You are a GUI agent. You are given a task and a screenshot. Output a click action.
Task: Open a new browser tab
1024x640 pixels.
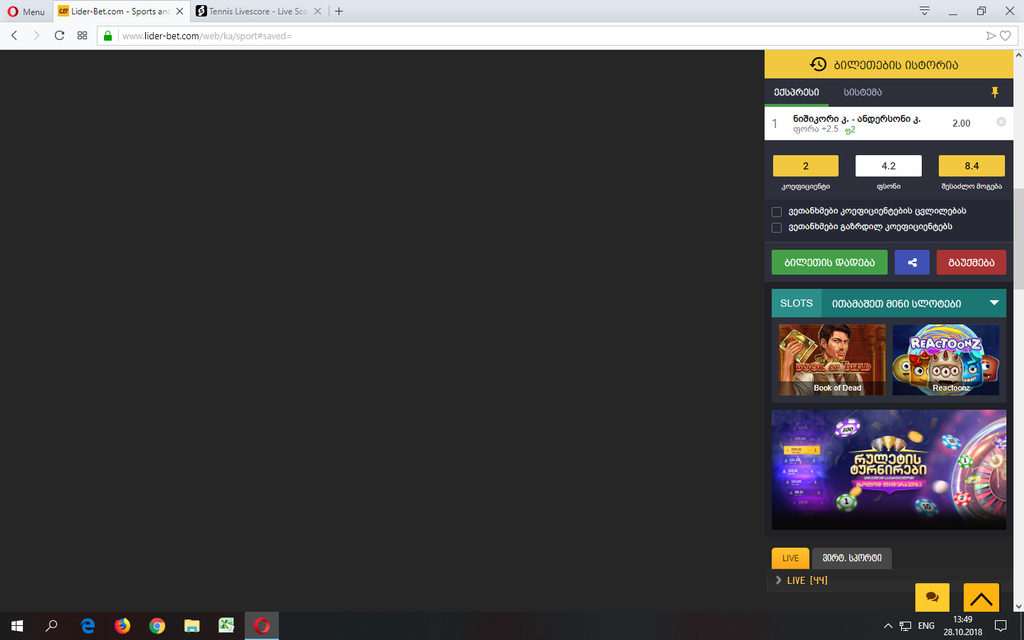338,11
